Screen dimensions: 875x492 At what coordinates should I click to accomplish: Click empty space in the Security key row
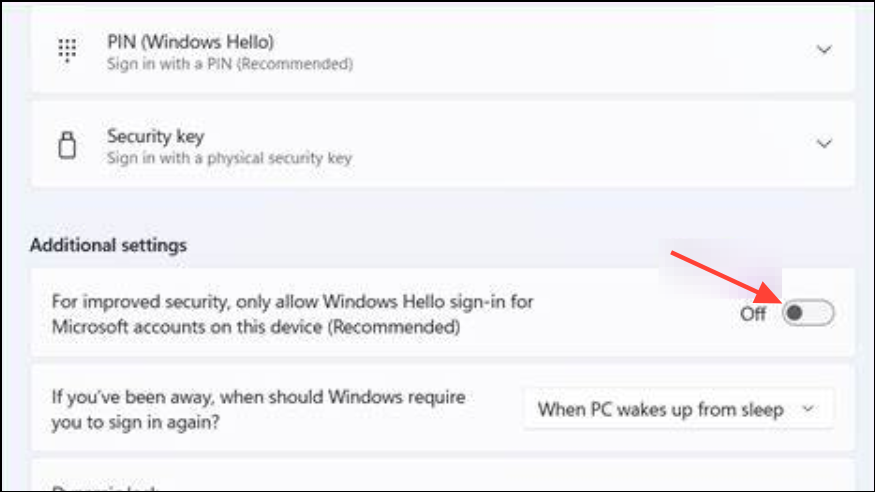pyautogui.click(x=558, y=144)
